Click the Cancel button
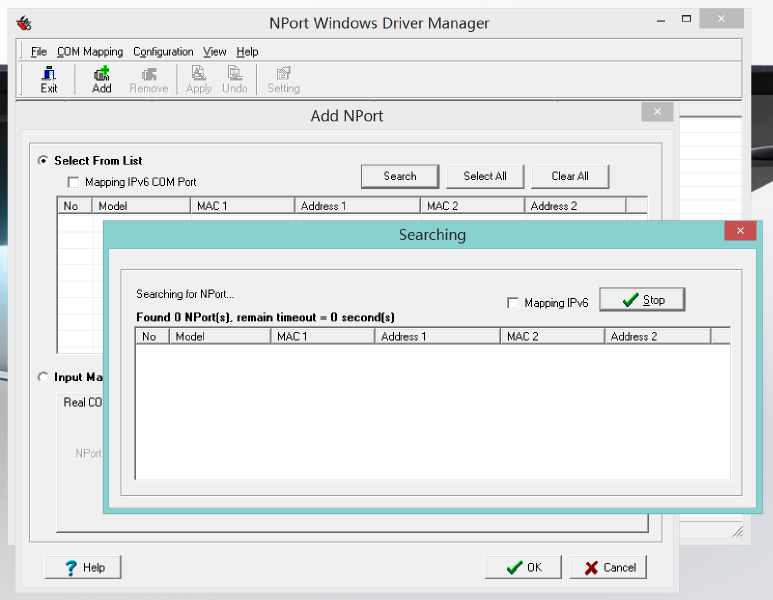 (x=608, y=567)
